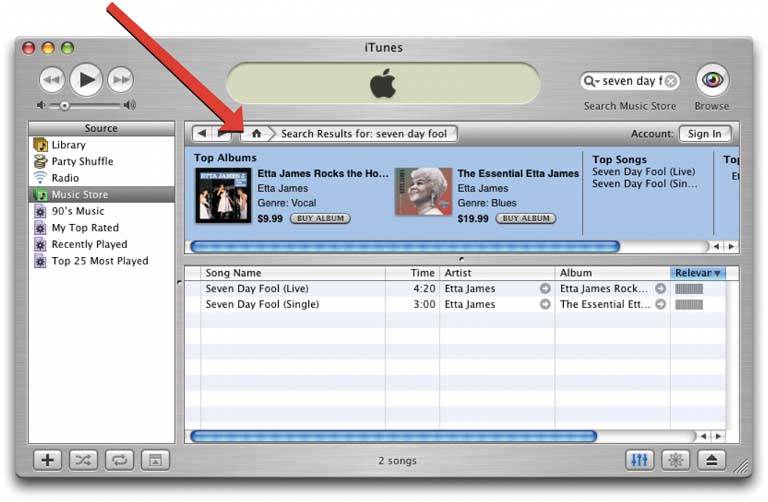The image size is (768, 502).
Task: Click the Play button
Action: (x=86, y=79)
